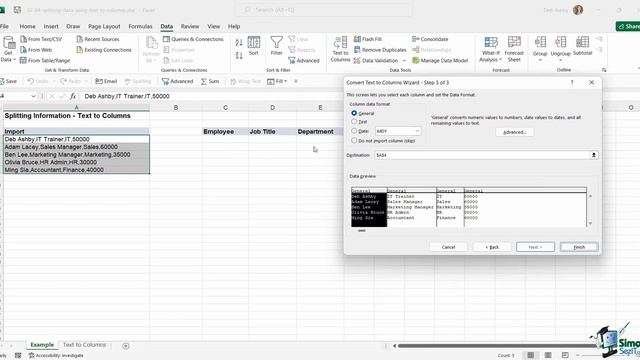The width and height of the screenshot is (640, 360).
Task: Select the General column data format
Action: click(354, 113)
